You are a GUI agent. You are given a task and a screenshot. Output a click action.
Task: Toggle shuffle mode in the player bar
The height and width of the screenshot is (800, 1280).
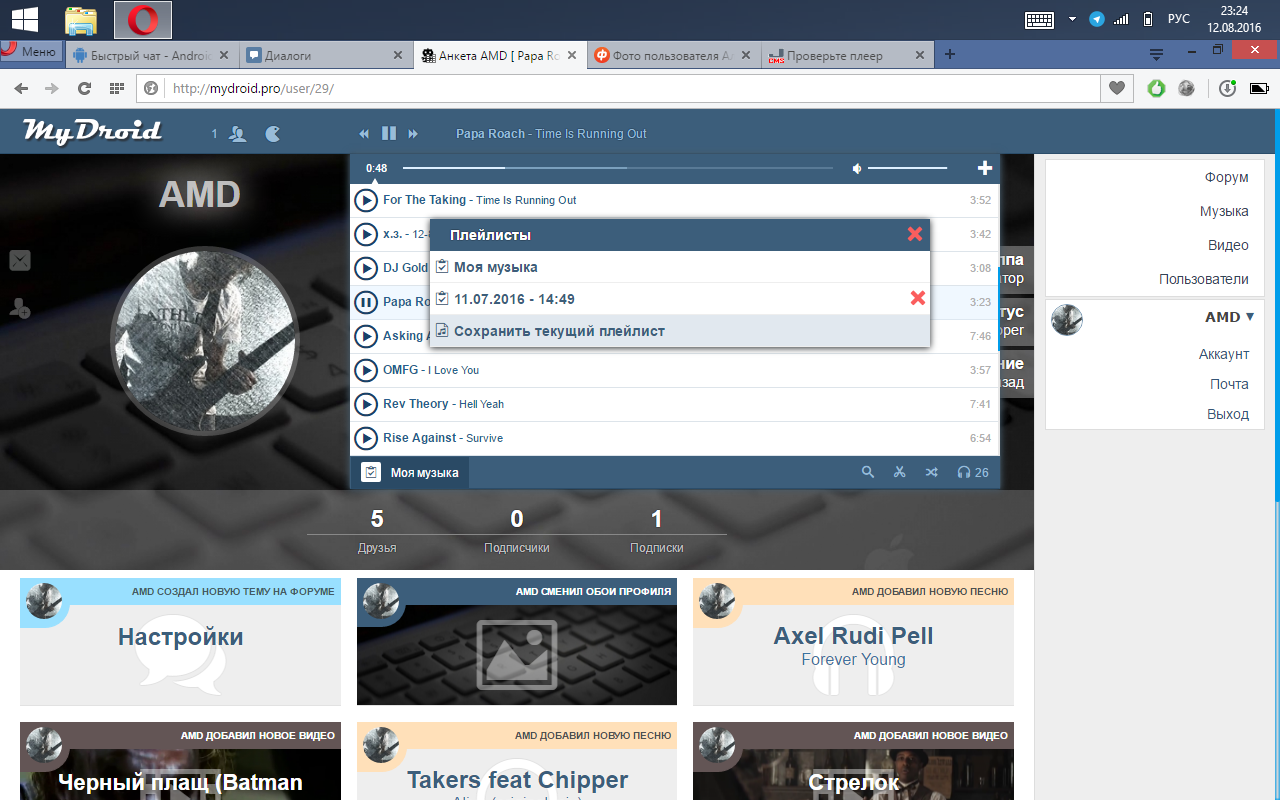click(x=932, y=472)
